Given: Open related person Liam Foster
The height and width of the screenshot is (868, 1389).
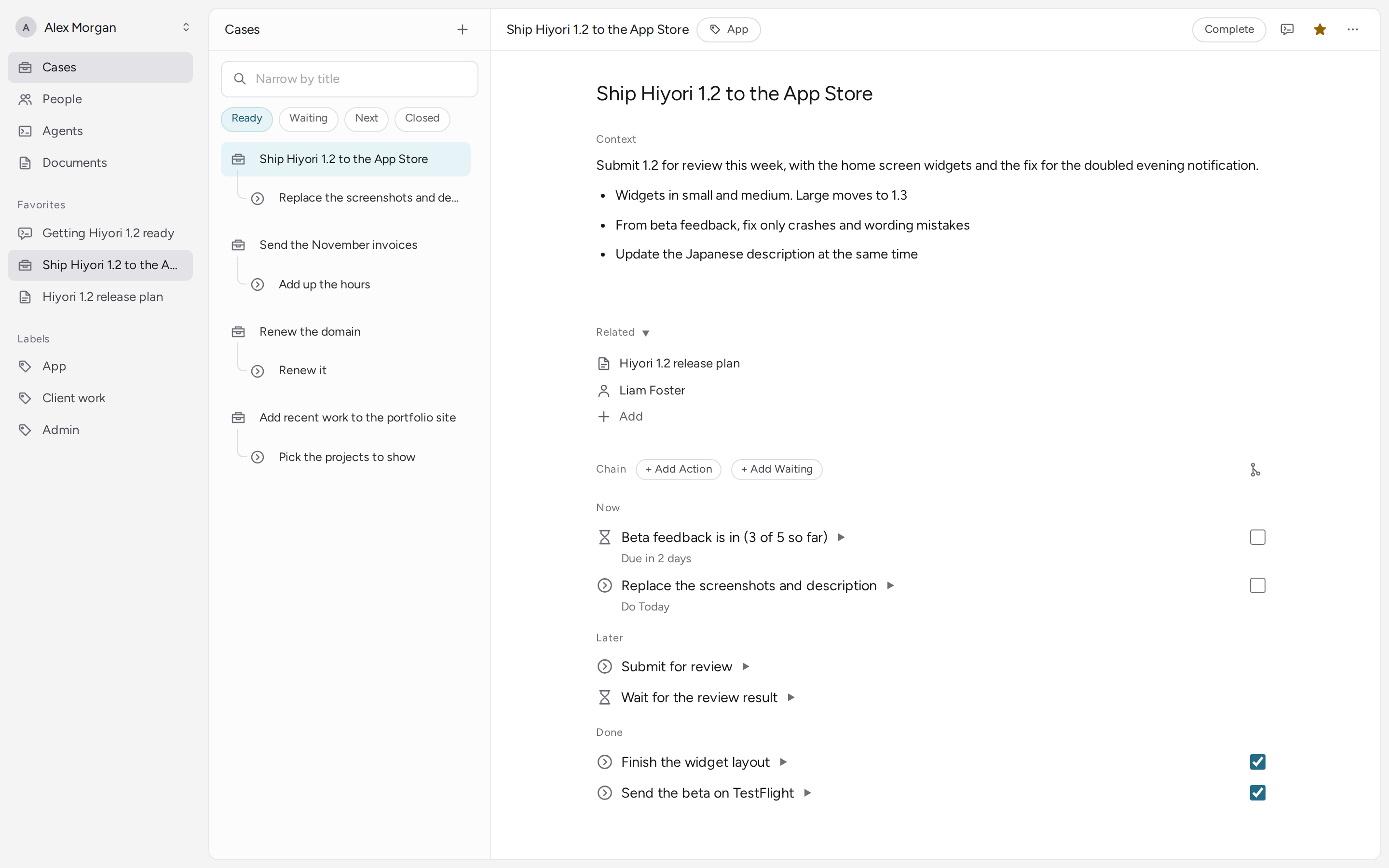Looking at the screenshot, I should tap(641, 391).
